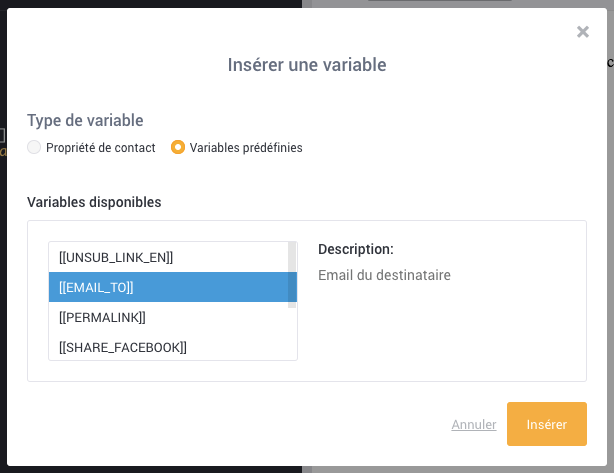Close the Insérer une variable dialog
This screenshot has width=614, height=473.
point(583,32)
